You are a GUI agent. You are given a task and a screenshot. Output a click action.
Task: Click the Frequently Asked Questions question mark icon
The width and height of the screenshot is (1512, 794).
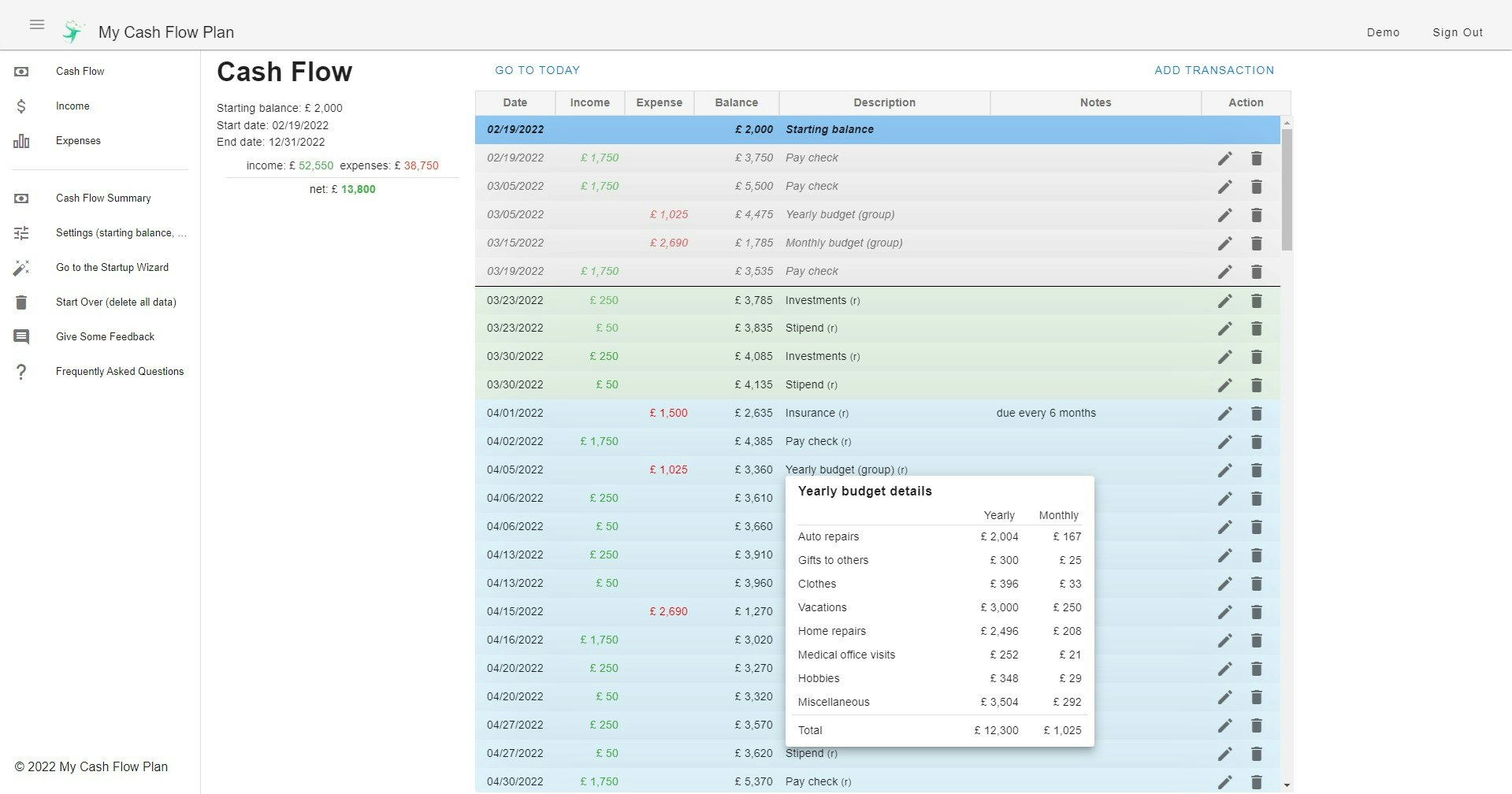(x=21, y=371)
